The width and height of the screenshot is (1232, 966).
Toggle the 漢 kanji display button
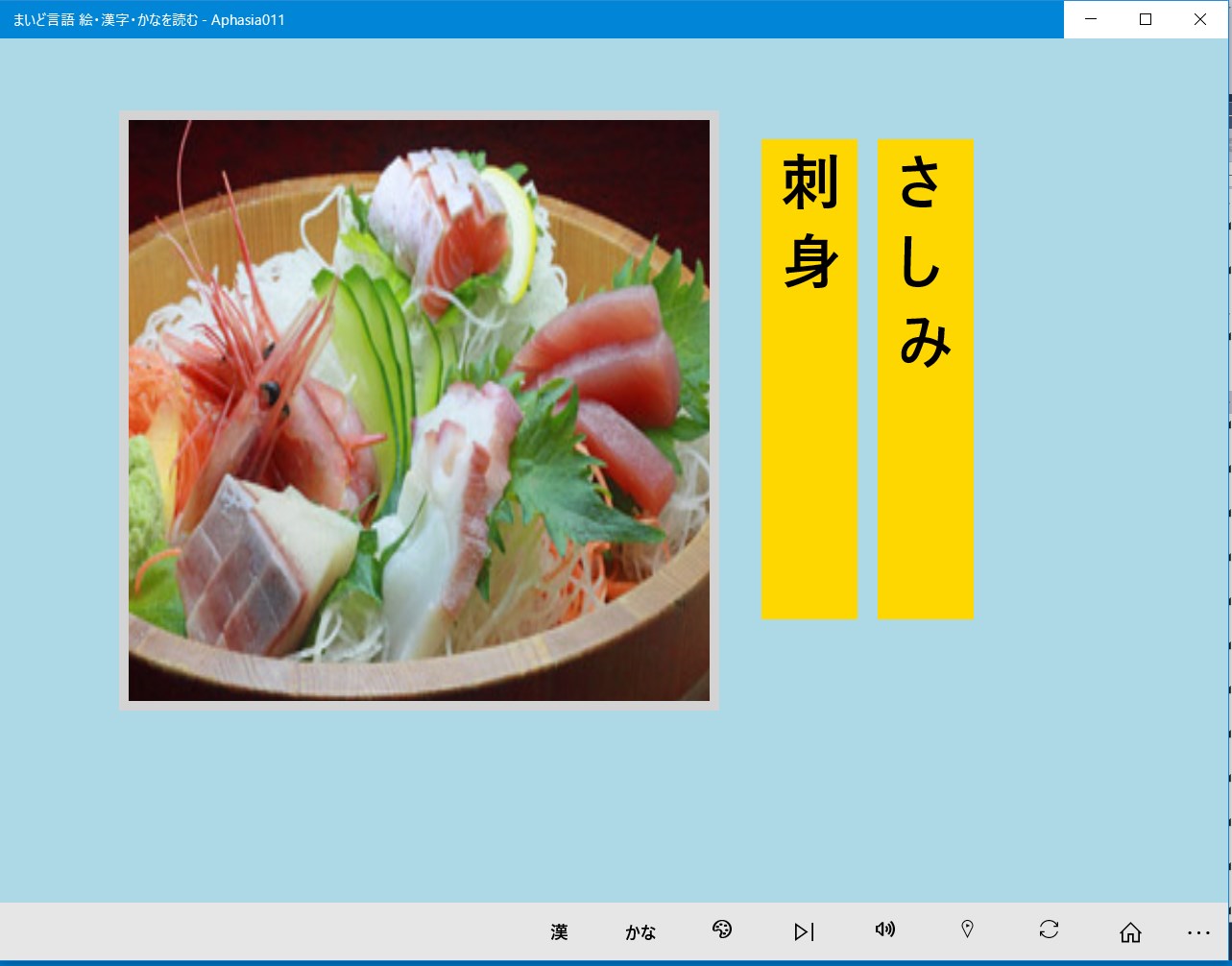pos(559,931)
